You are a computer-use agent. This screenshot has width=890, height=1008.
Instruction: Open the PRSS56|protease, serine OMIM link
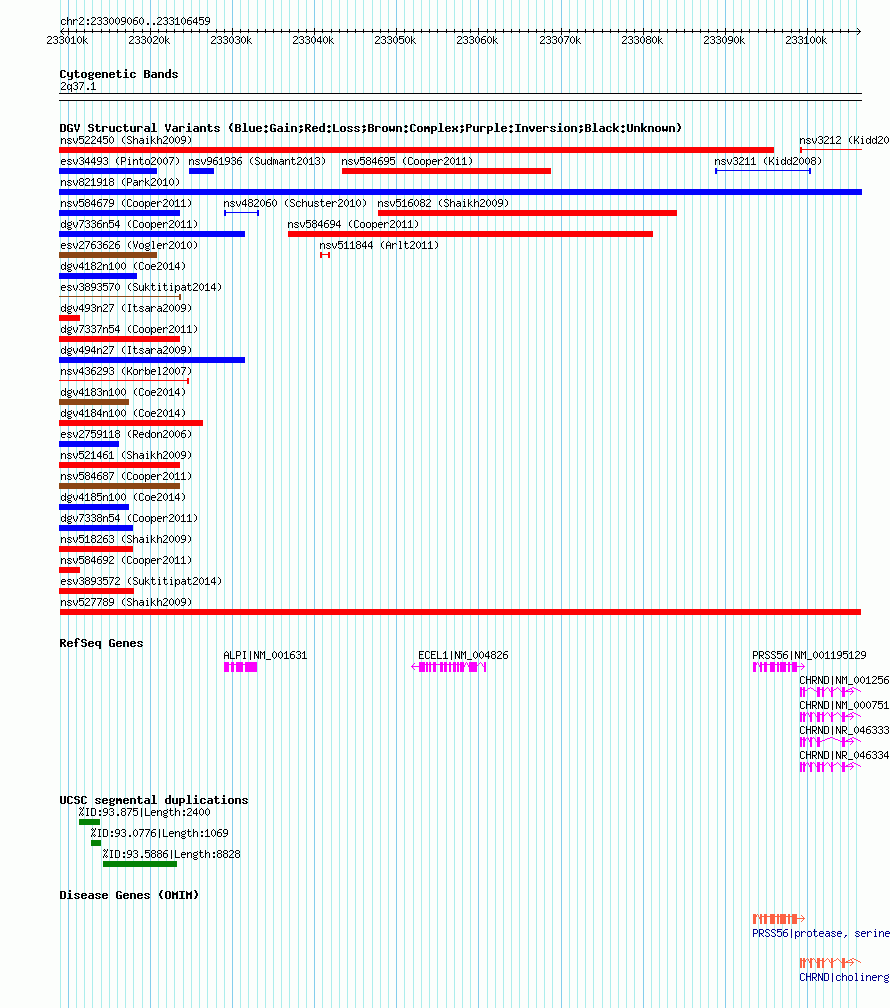[821, 933]
